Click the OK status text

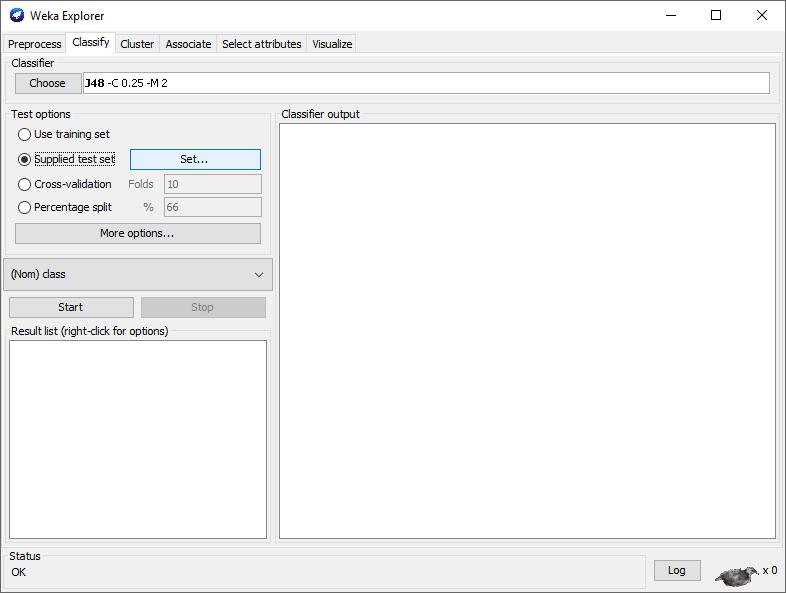19,572
